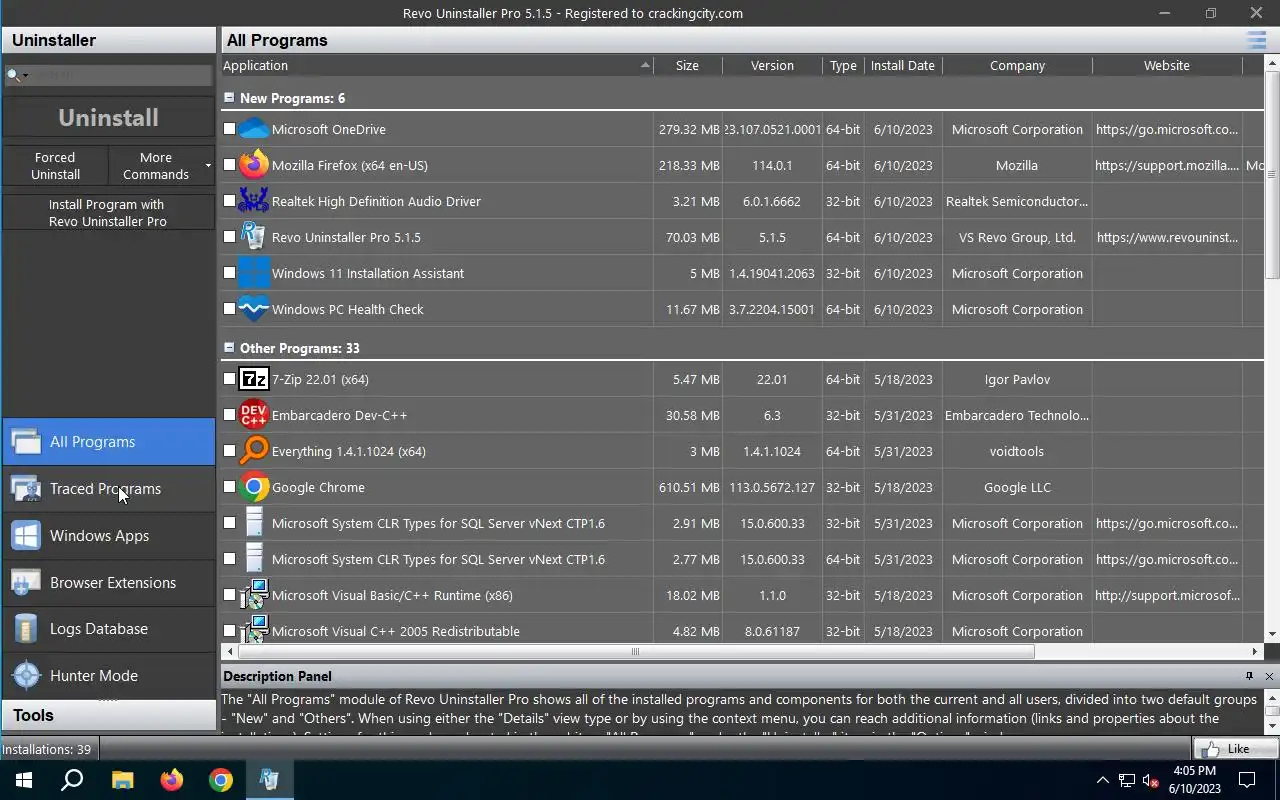This screenshot has width=1280, height=800.
Task: Click the 7-Zip program icon
Action: [254, 379]
